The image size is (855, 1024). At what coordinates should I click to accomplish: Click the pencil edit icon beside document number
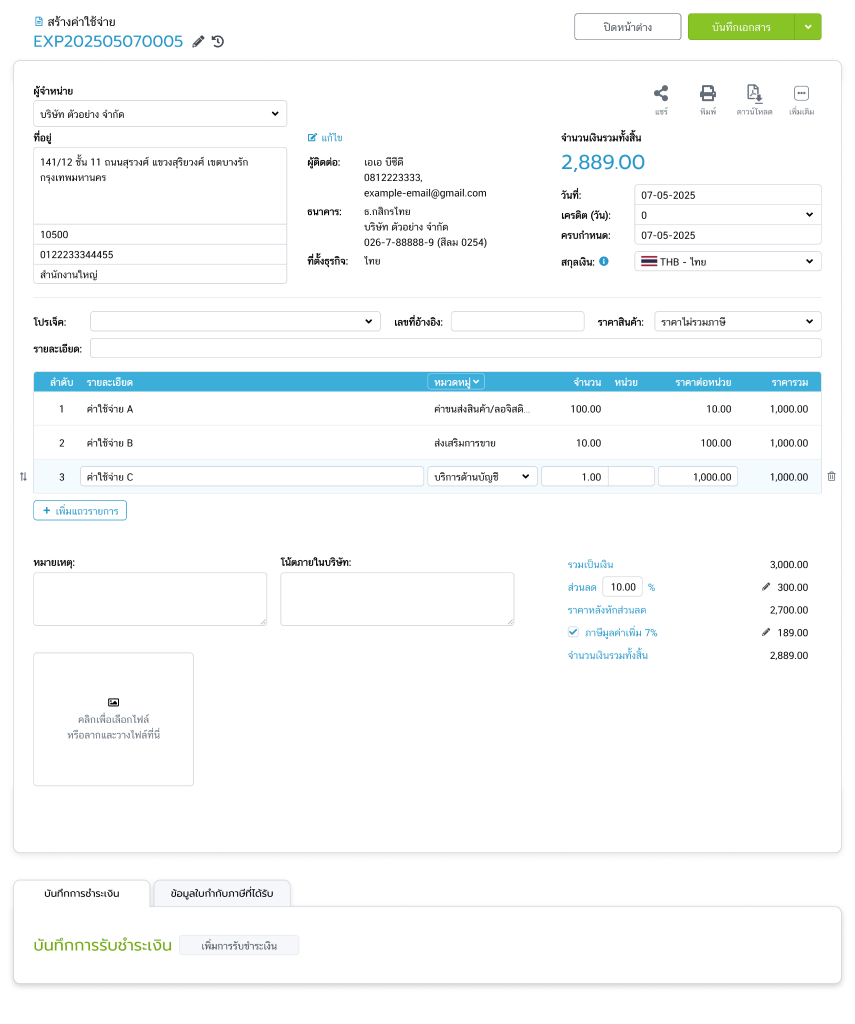click(198, 41)
